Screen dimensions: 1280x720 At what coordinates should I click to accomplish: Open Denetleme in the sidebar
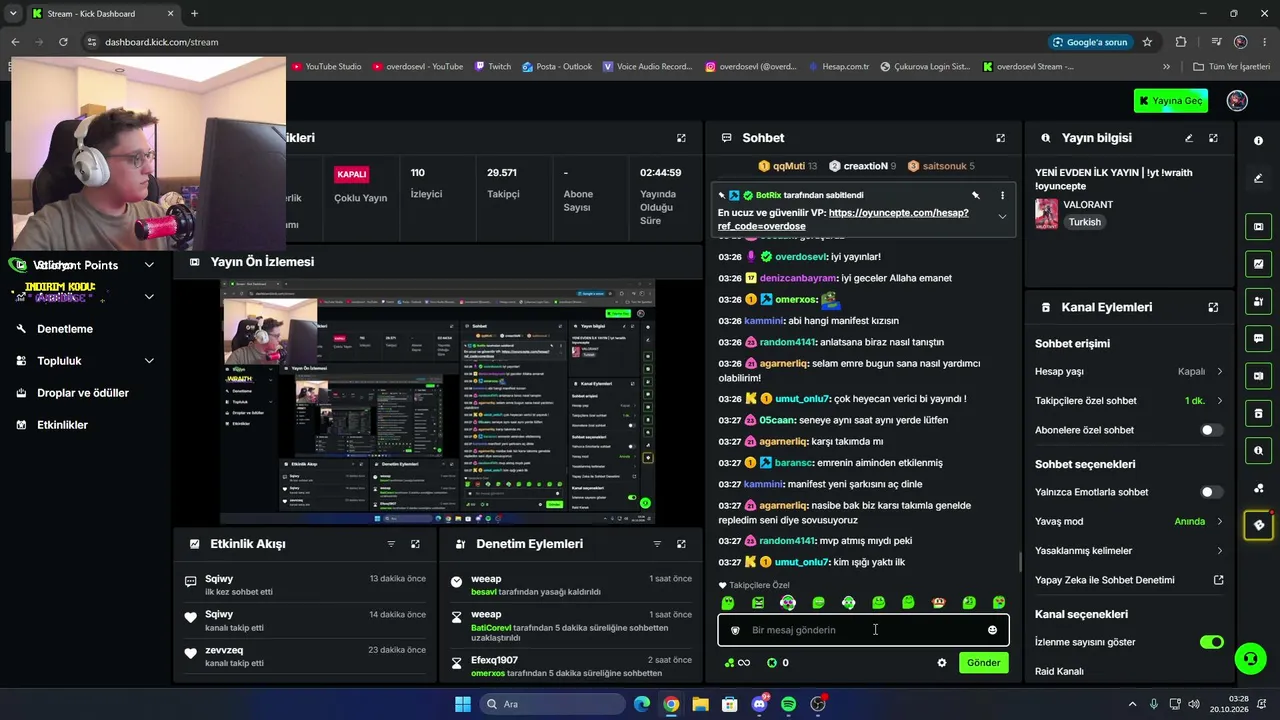click(85, 329)
